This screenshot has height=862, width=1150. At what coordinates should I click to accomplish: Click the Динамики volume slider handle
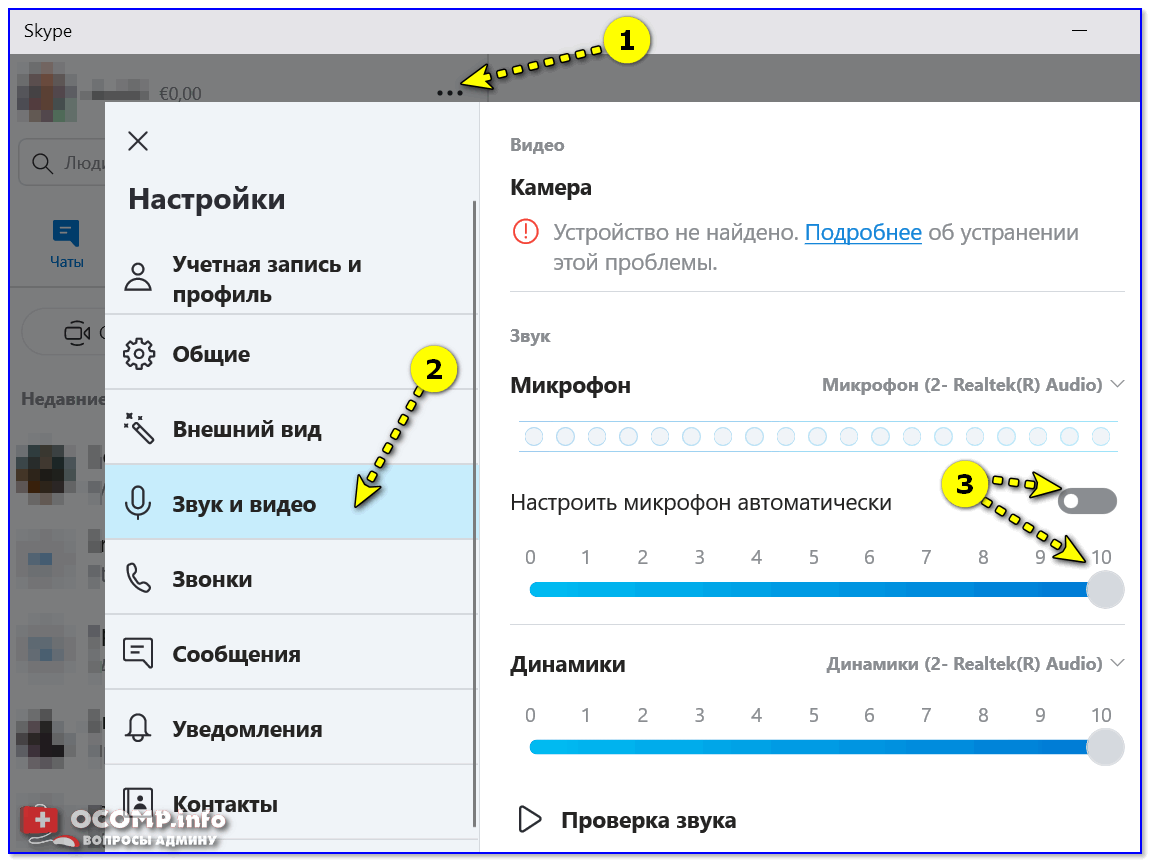[1104, 747]
